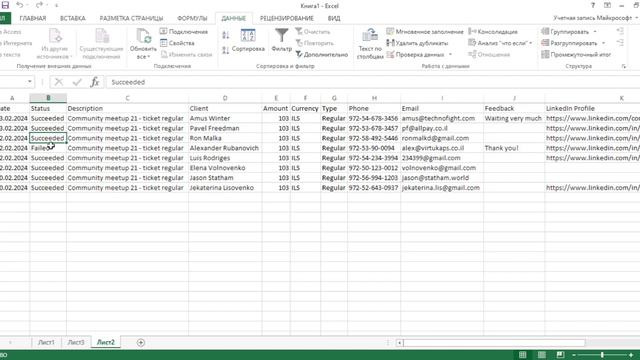The height and width of the screenshot is (360, 640).
Task: Click the zoom in plus button
Action: (x=631, y=355)
